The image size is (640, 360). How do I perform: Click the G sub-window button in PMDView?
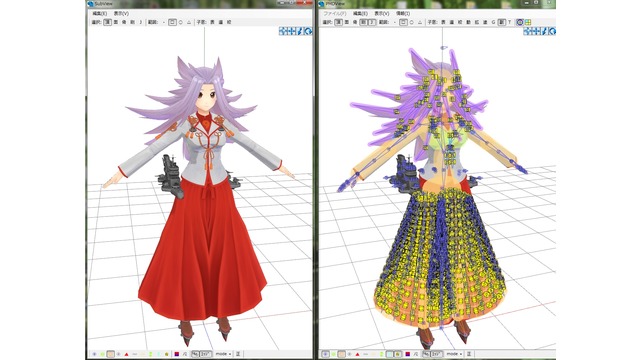pyautogui.click(x=493, y=22)
